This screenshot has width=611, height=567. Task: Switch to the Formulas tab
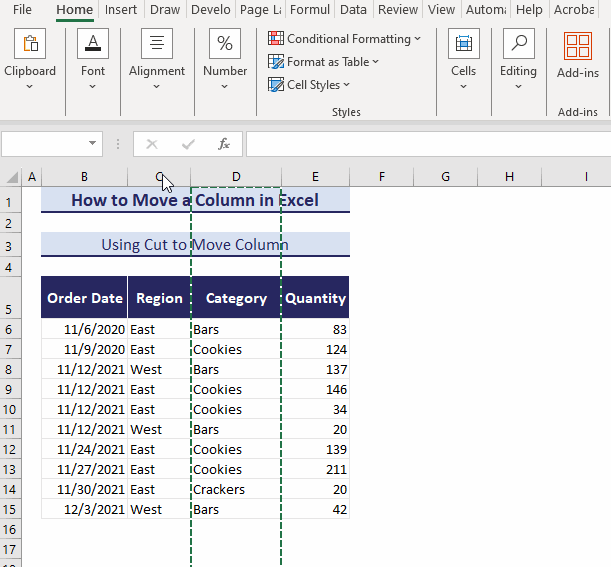(x=310, y=9)
